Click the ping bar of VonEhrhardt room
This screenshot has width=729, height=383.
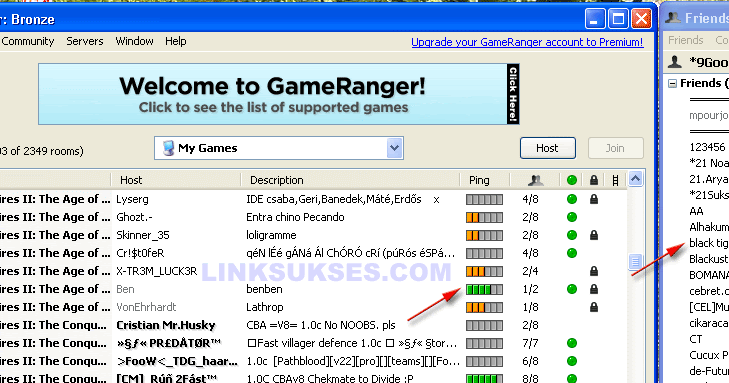[484, 308]
